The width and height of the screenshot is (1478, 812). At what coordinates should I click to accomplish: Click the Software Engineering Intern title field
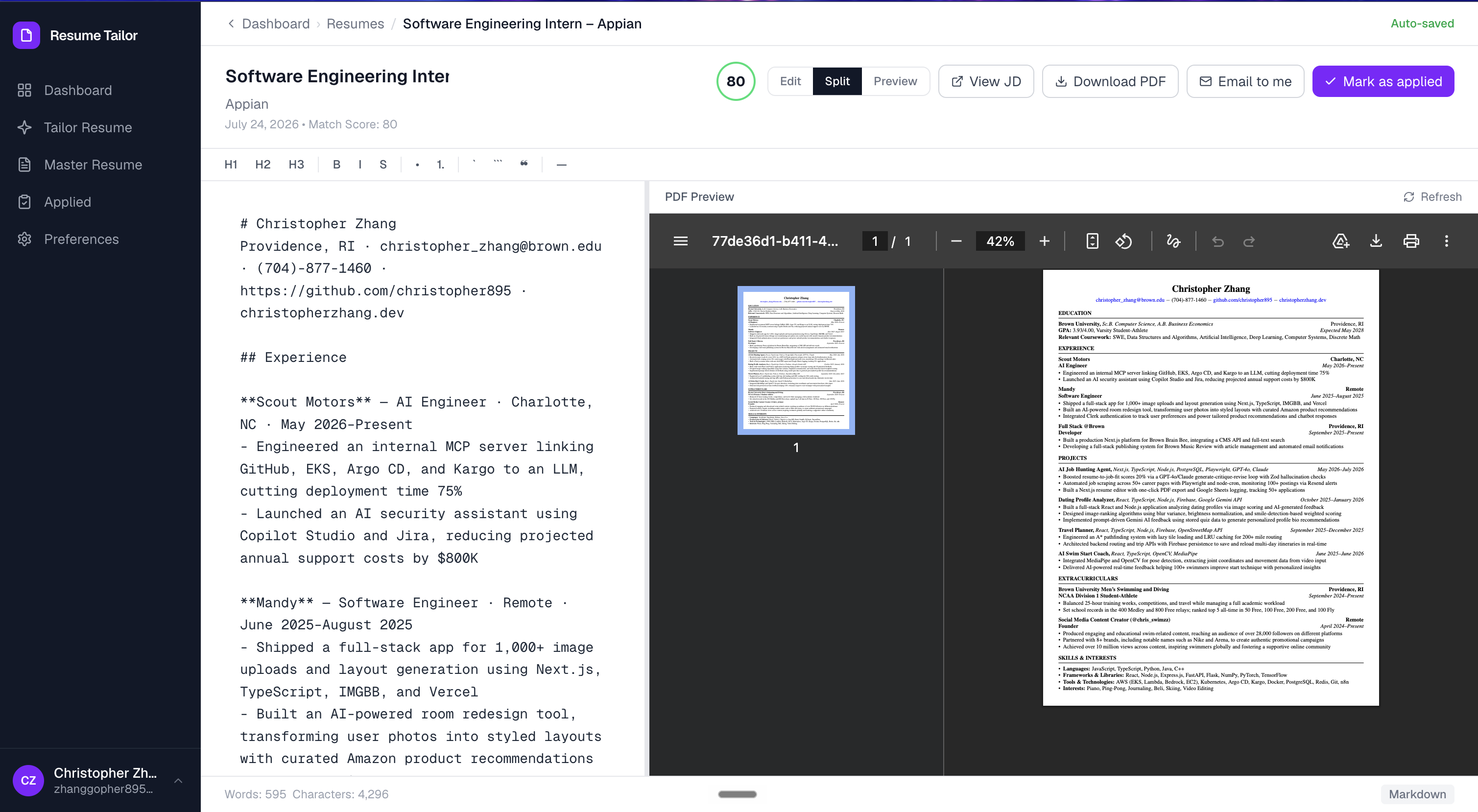337,76
